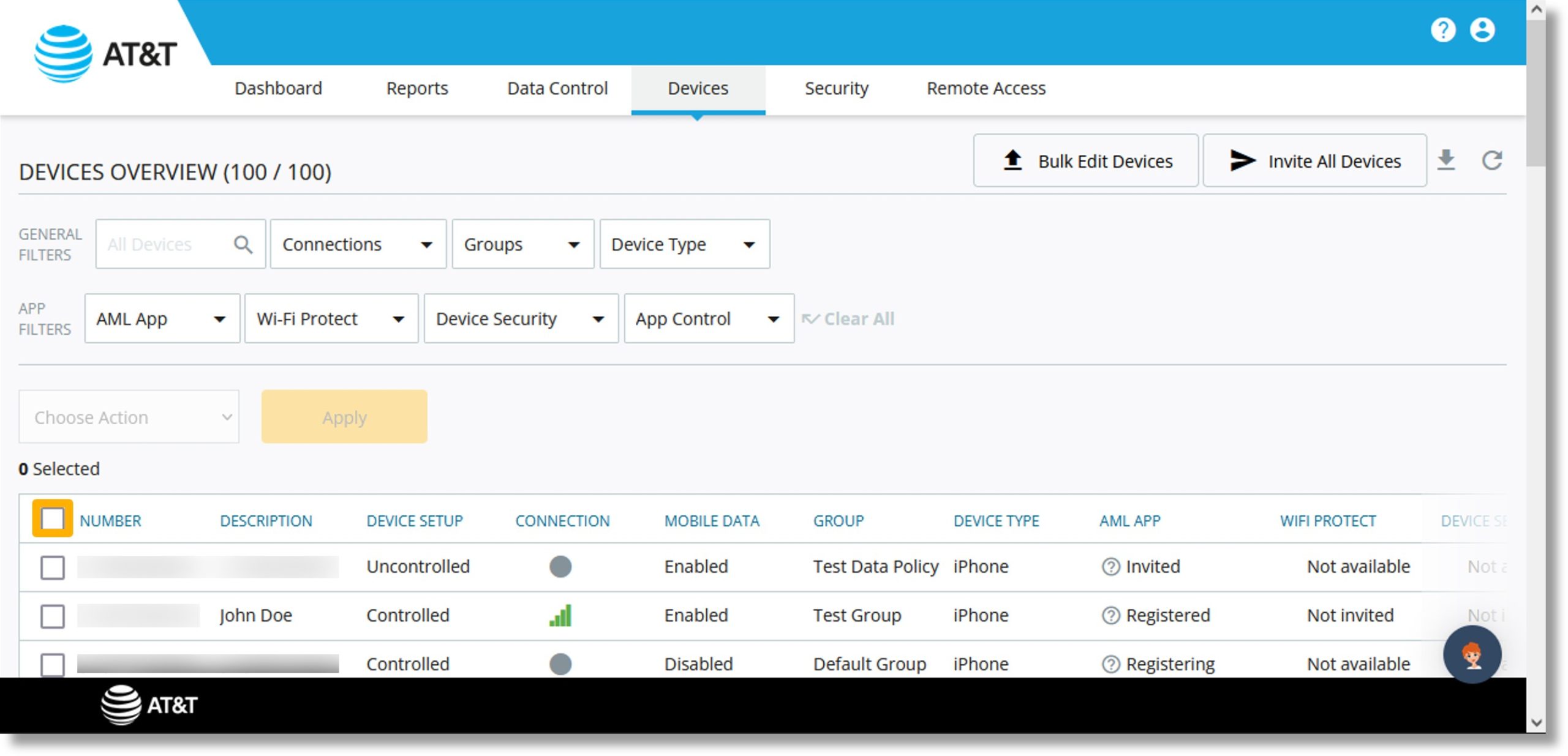
Task: Check the first device row checkbox
Action: (x=52, y=567)
